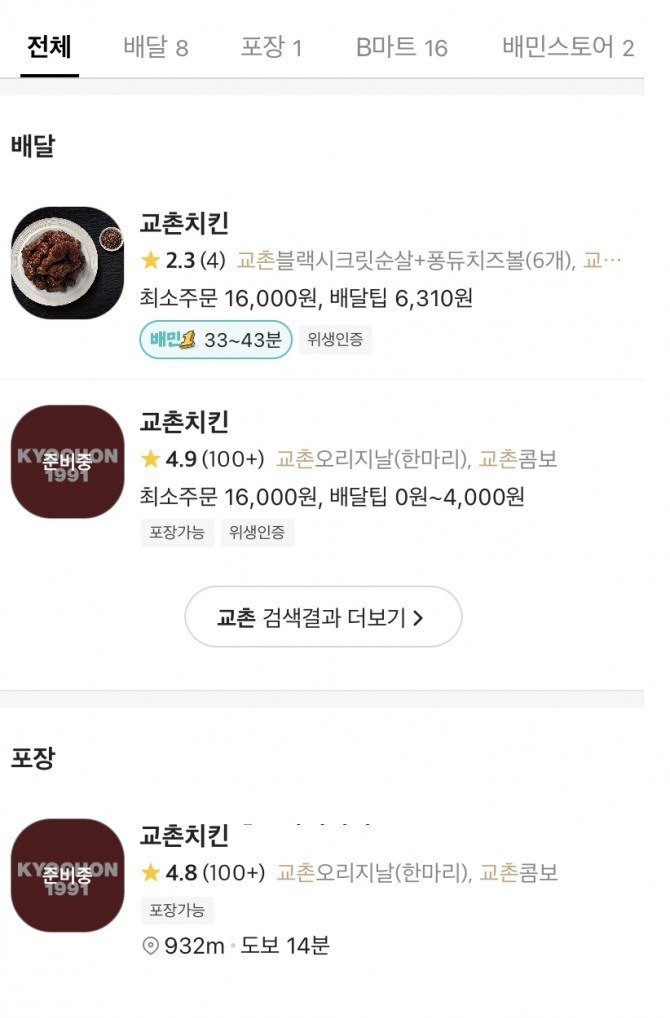Switch to the 전체 tab
The width and height of the screenshot is (670, 1018).
coord(49,47)
